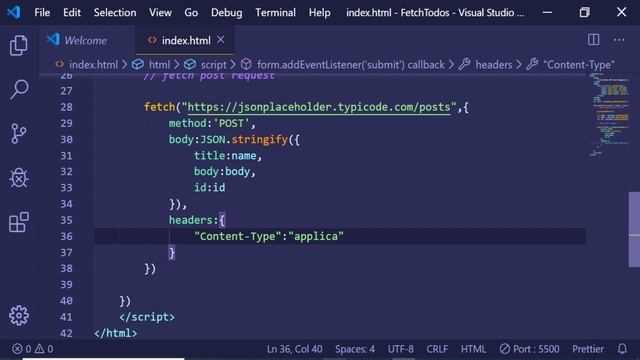This screenshot has height=360, width=640.
Task: Open the File menu
Action: coord(42,13)
